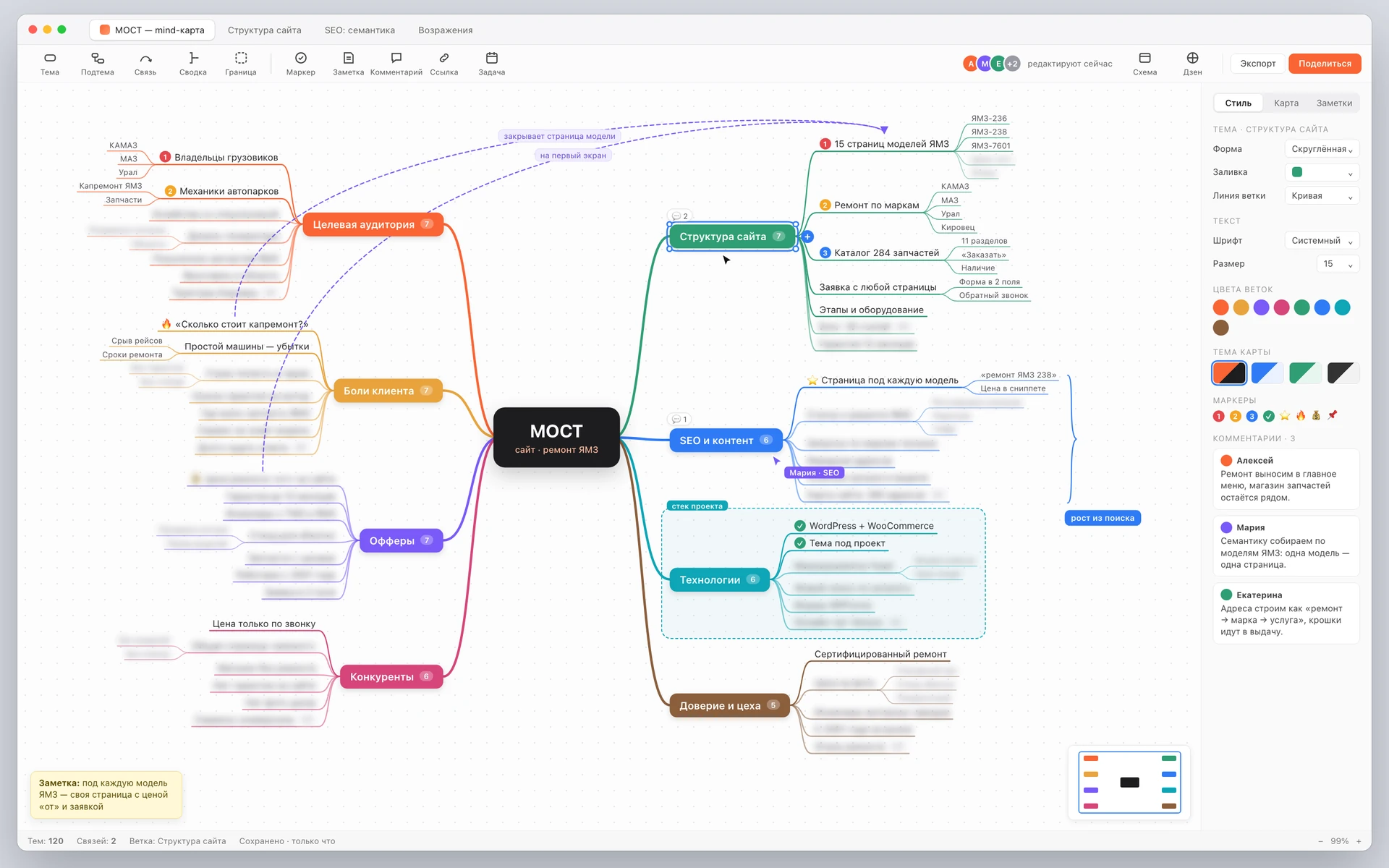Enable Дзен focus mode
Image resolution: width=1389 pixels, height=868 pixels.
click(x=1192, y=64)
